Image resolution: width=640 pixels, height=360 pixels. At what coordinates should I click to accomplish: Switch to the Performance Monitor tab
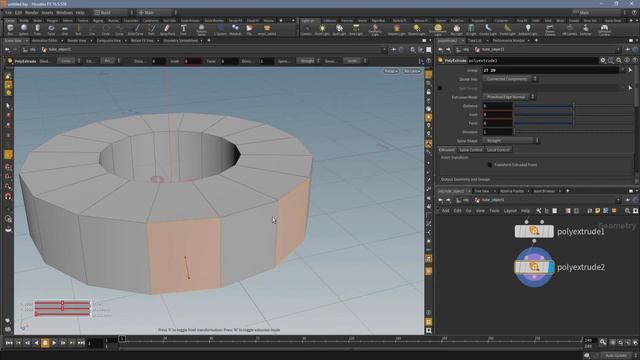(x=509, y=41)
